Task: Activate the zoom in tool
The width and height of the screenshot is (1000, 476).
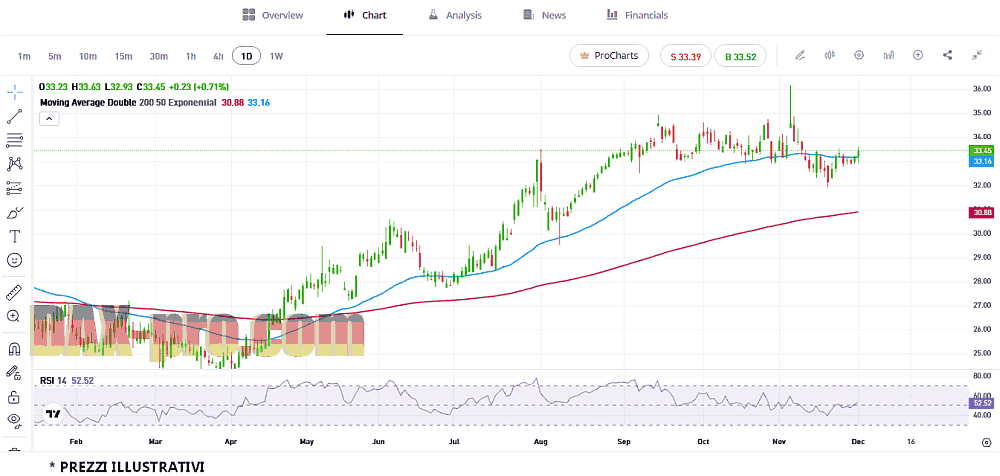Action: click(15, 316)
